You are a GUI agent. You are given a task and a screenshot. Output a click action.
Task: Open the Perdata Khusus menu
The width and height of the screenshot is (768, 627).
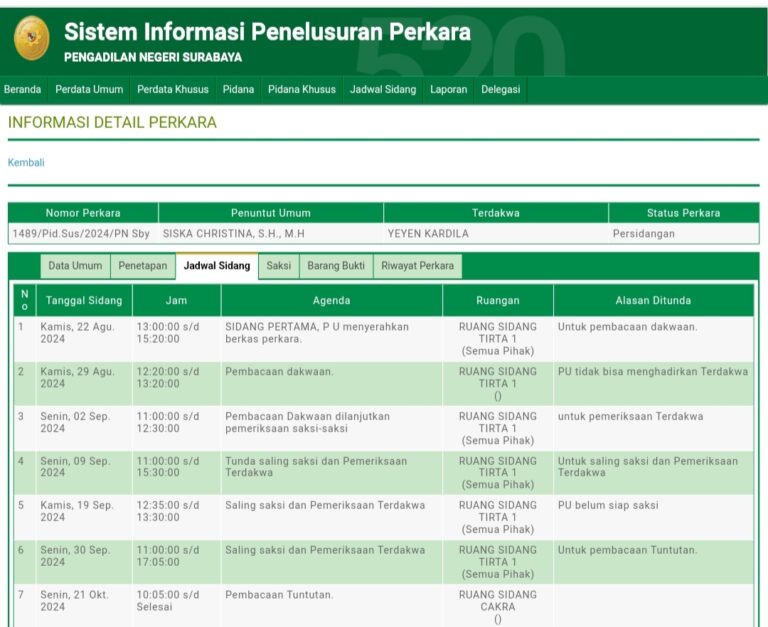pos(173,90)
